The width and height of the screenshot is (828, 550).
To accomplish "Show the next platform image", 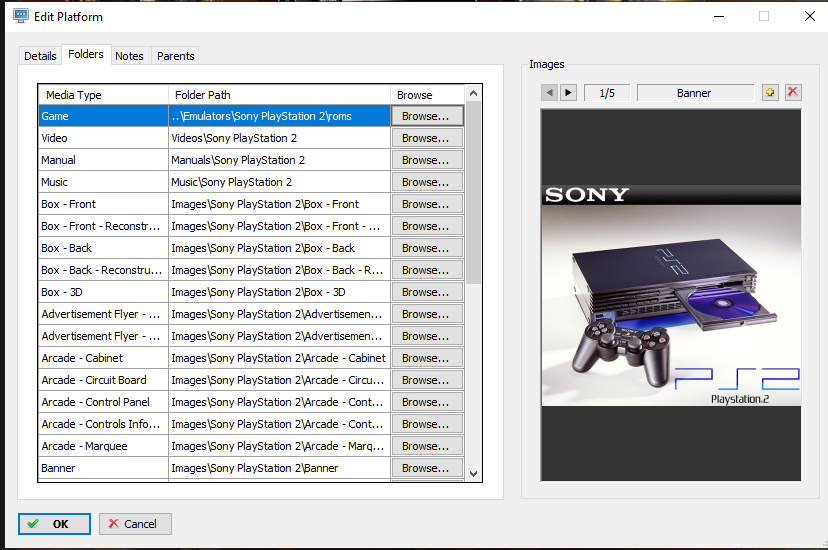I will click(568, 92).
